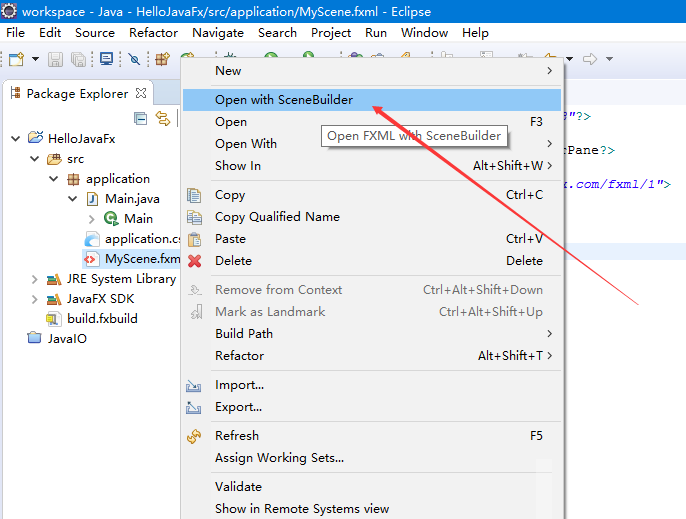The image size is (686, 519).
Task: Click the JavaIO closed project icon
Action: pyautogui.click(x=34, y=338)
